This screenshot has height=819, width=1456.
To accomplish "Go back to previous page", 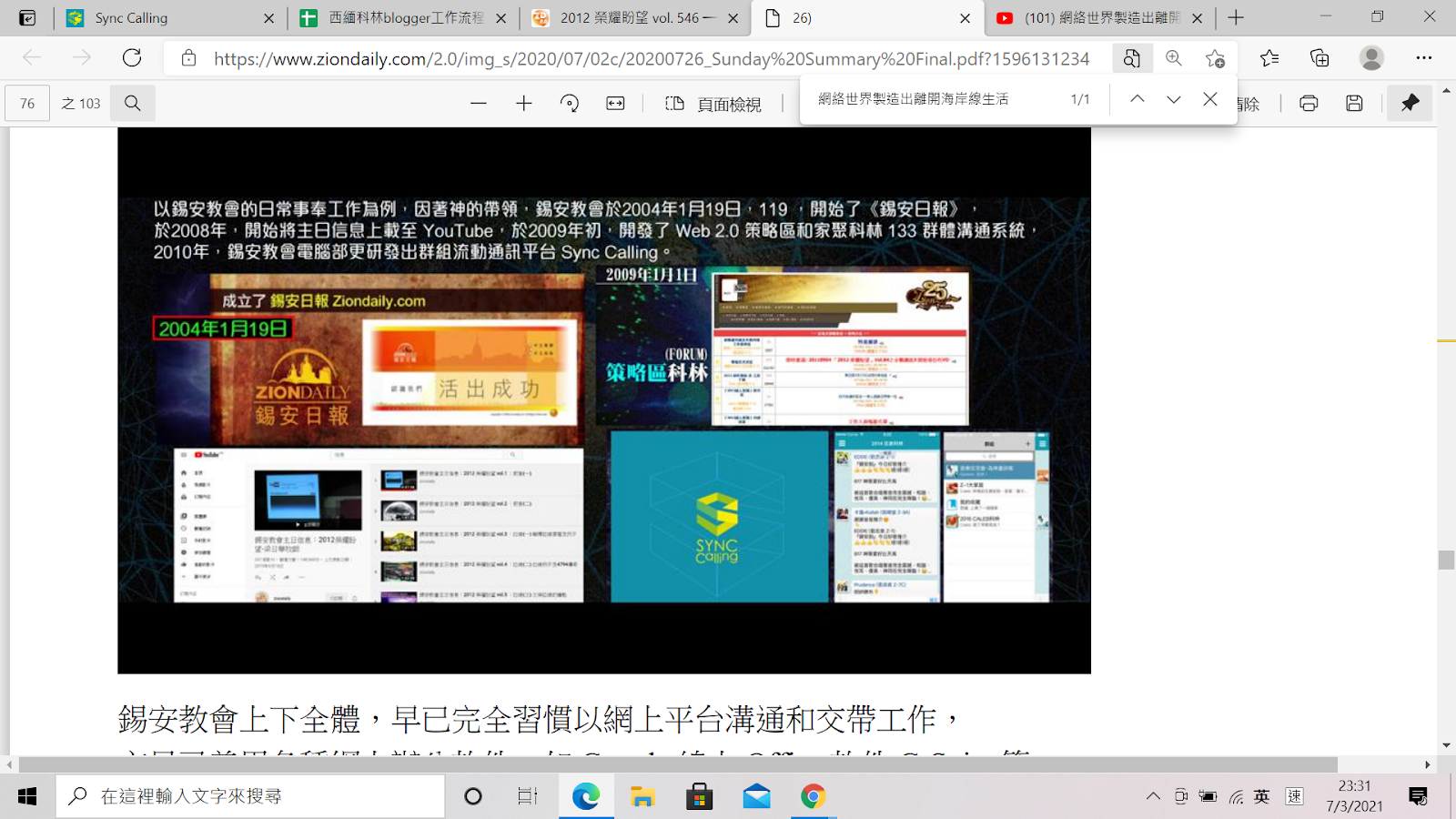I will [32, 58].
